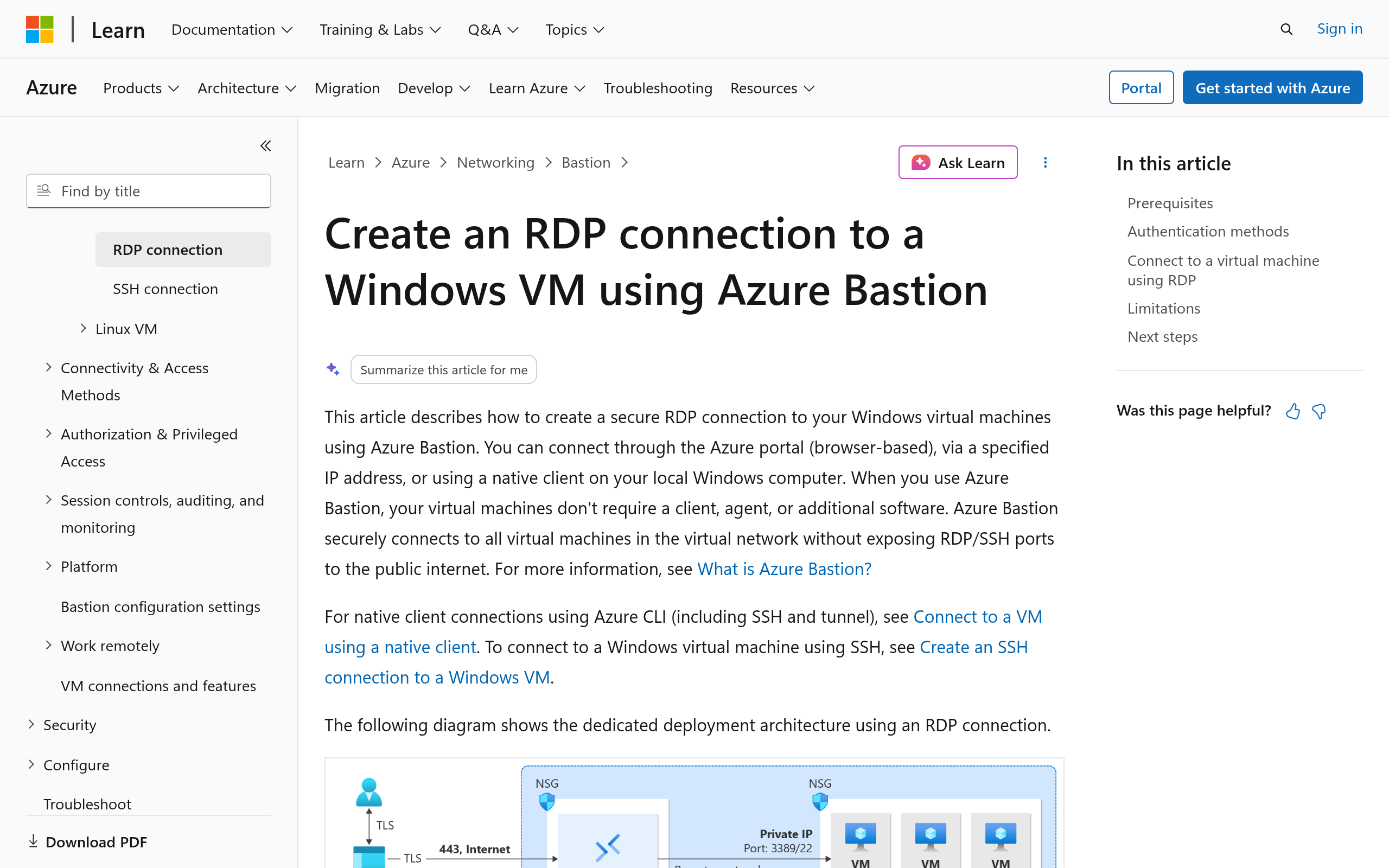1389x868 pixels.
Task: Expand the Work remotely node
Action: coord(49,645)
